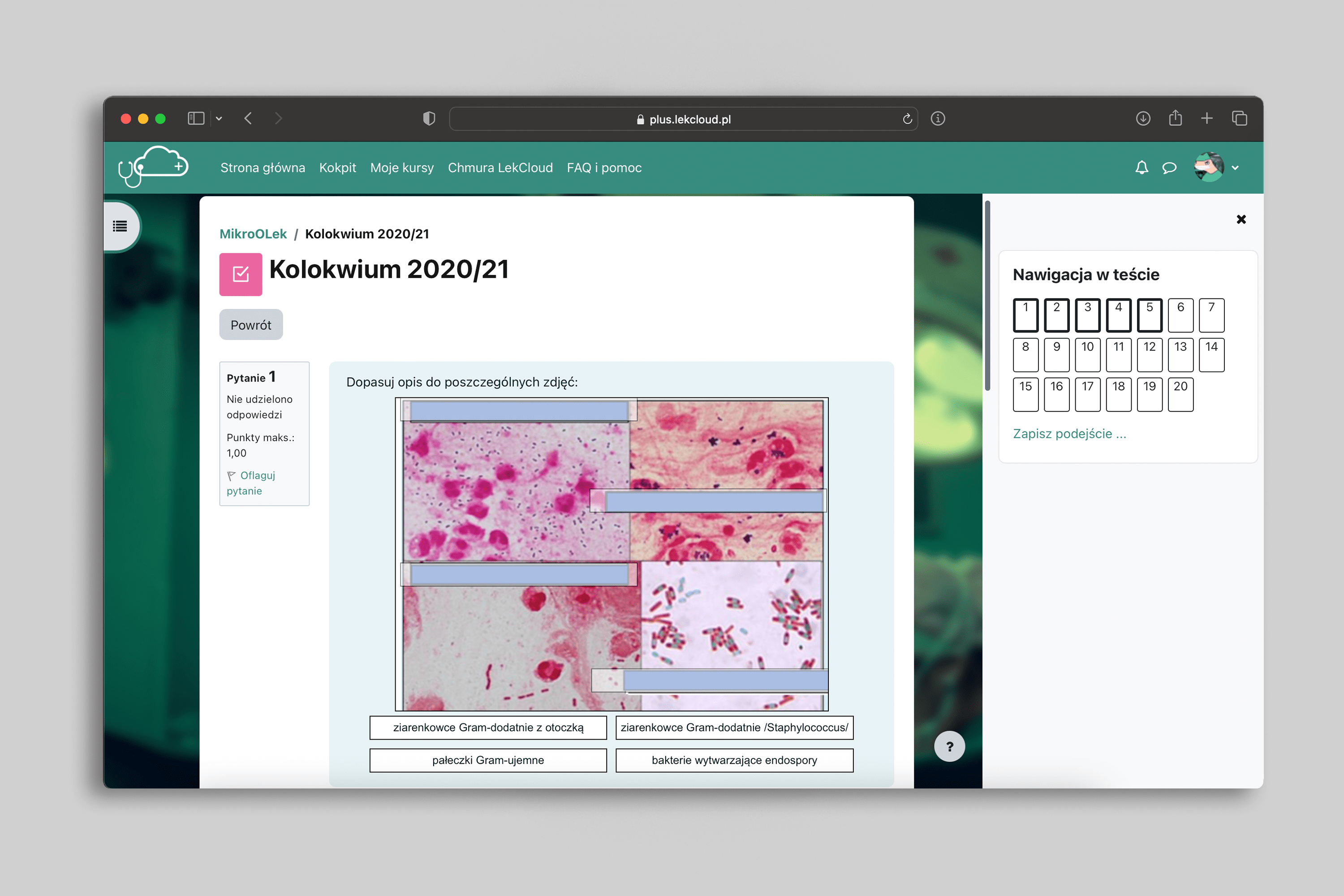Flag question with Oflaguj pytanie
The height and width of the screenshot is (896, 1344).
pyautogui.click(x=251, y=483)
